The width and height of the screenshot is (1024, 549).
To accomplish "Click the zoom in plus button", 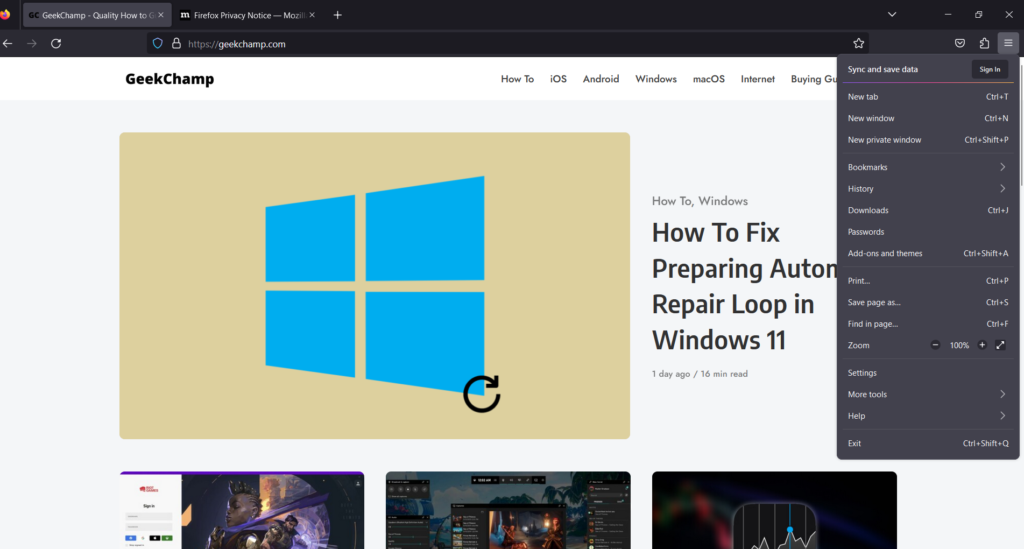I will (x=982, y=345).
